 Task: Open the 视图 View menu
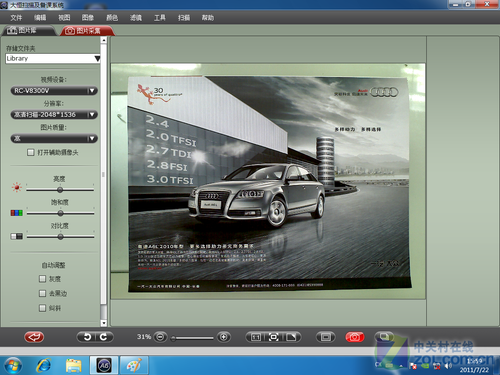64,18
